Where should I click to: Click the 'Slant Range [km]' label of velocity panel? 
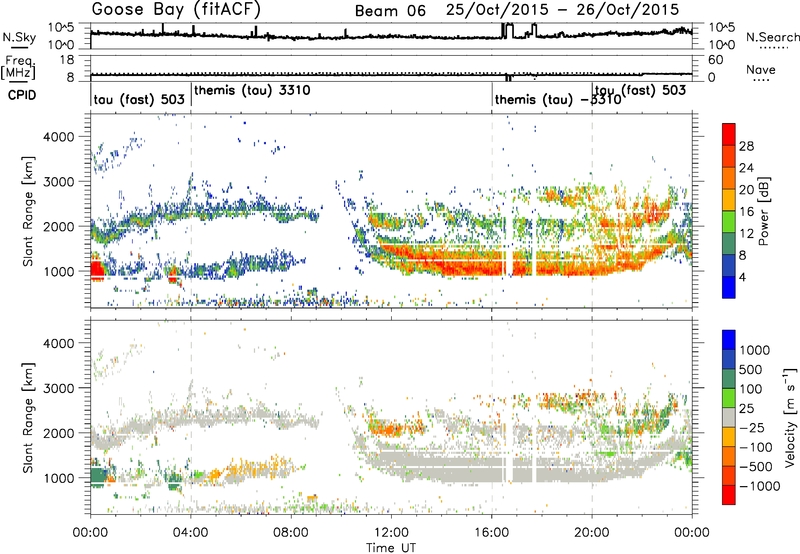click(x=28, y=417)
